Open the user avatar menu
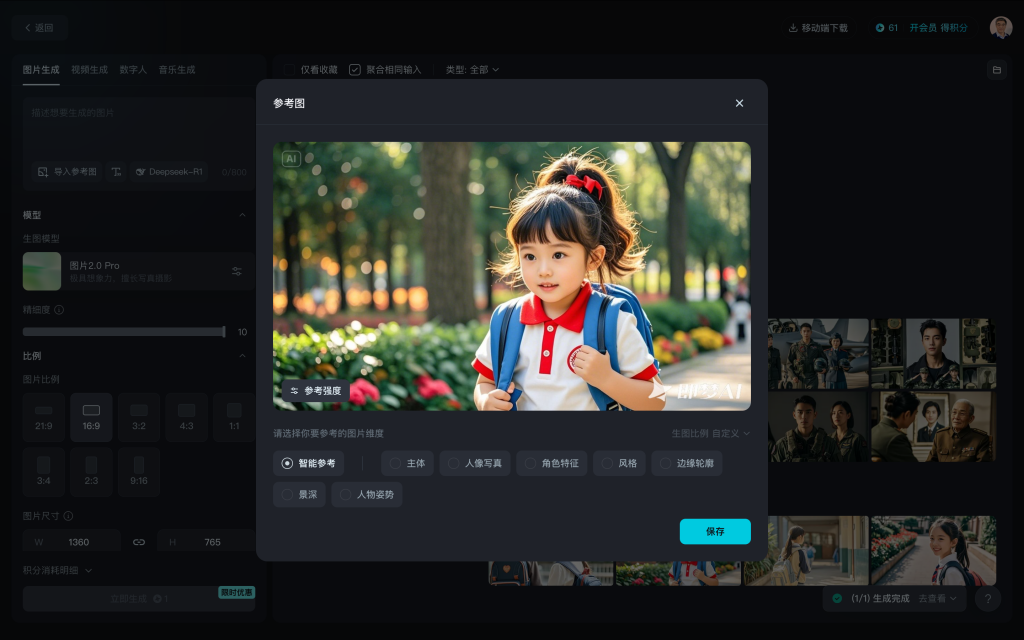This screenshot has width=1024, height=640. 1000,27
